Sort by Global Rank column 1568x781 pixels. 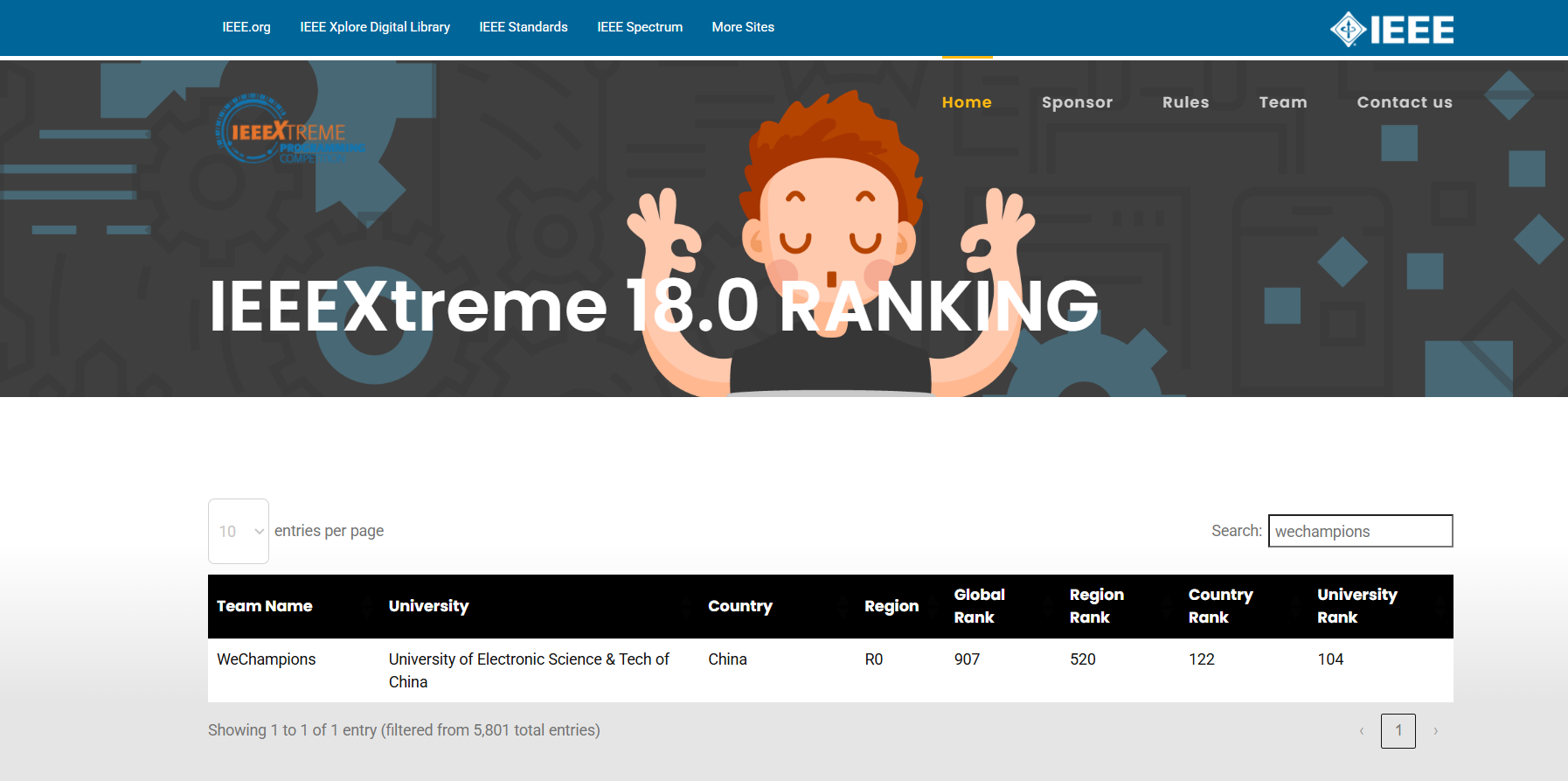[x=1003, y=606]
